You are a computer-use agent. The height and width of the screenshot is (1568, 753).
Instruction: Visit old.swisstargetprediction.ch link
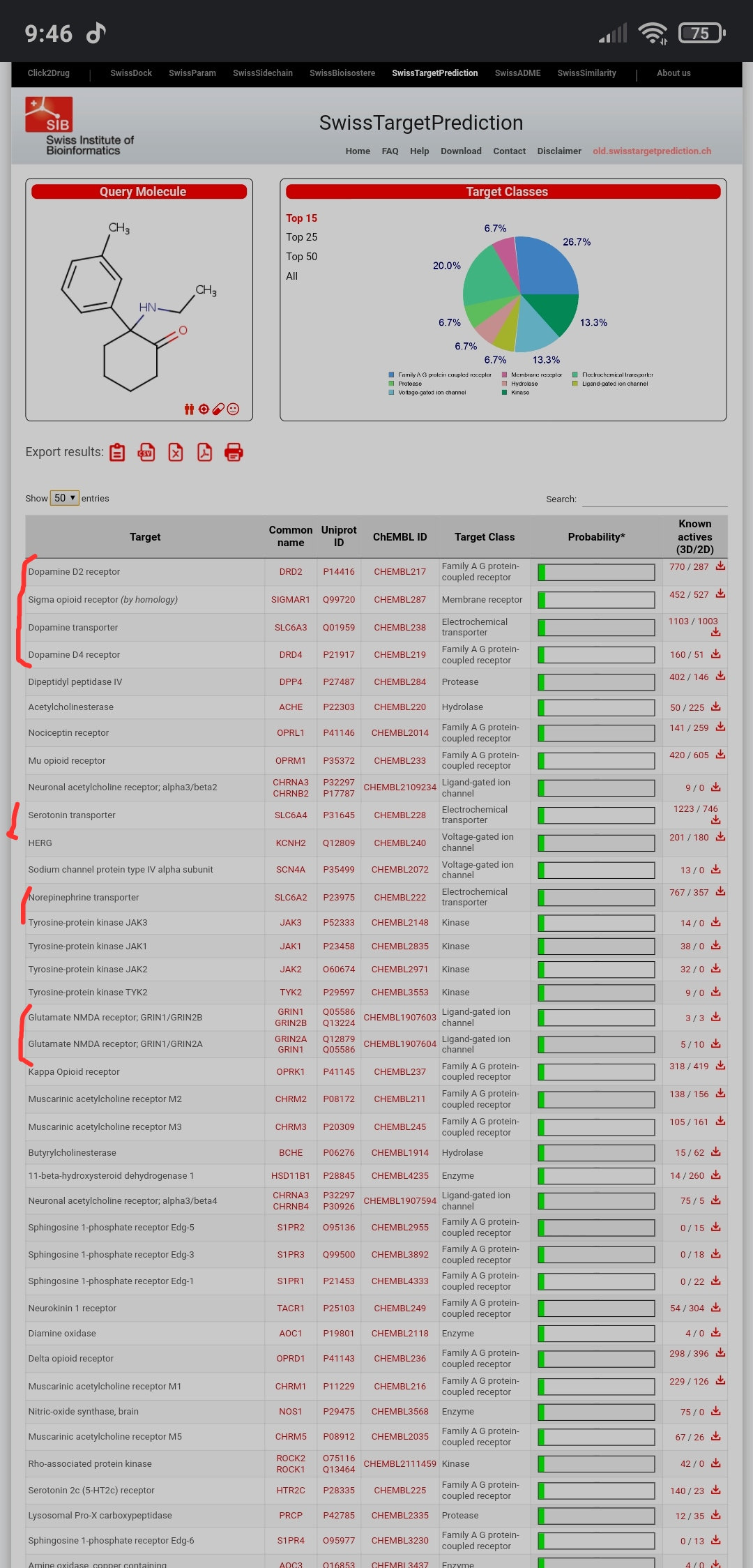(x=652, y=151)
